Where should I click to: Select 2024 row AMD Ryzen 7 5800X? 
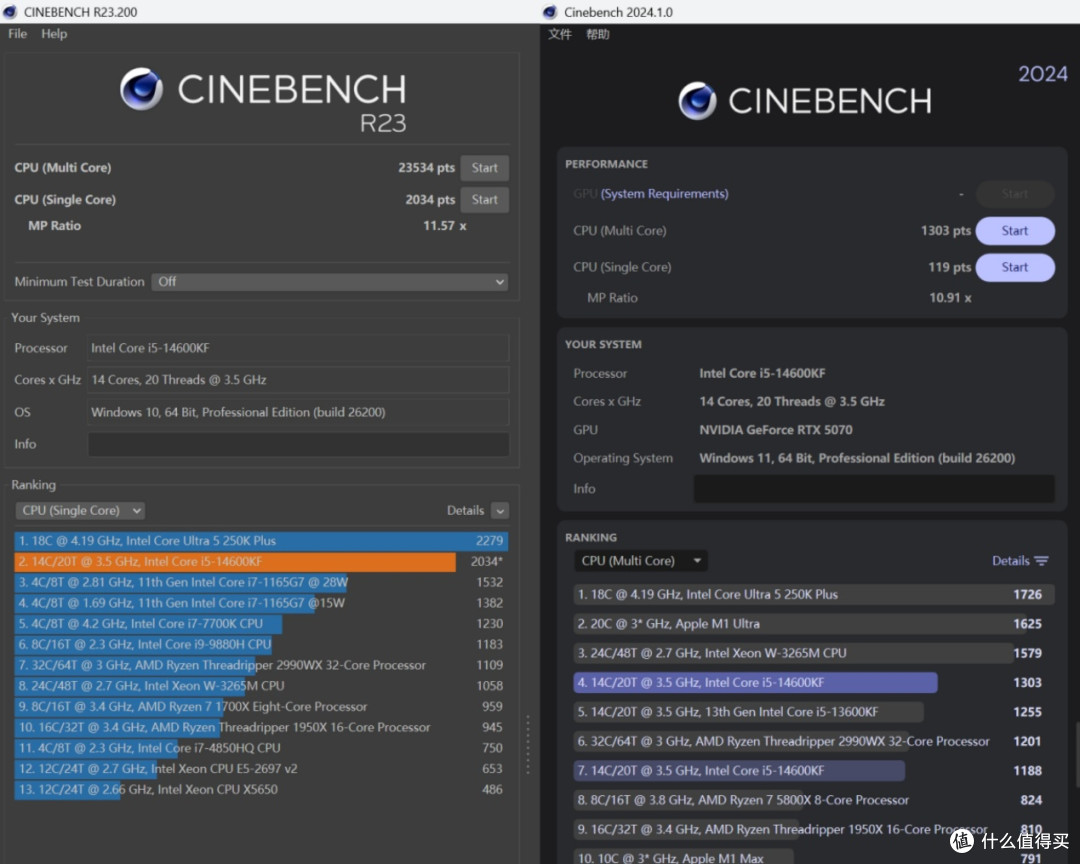coord(813,800)
